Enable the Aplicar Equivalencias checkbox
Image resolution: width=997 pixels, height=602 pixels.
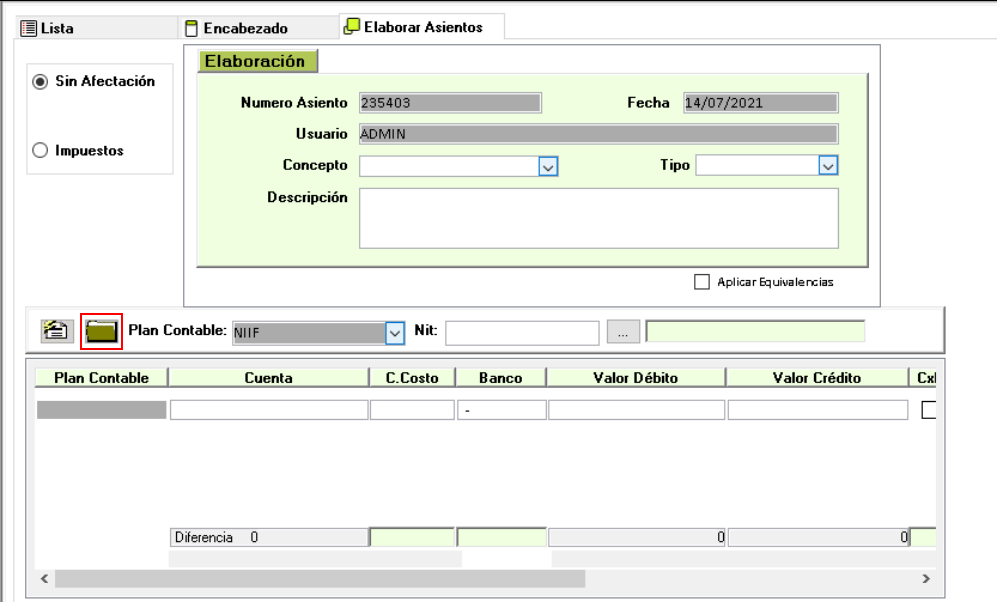pos(702,282)
